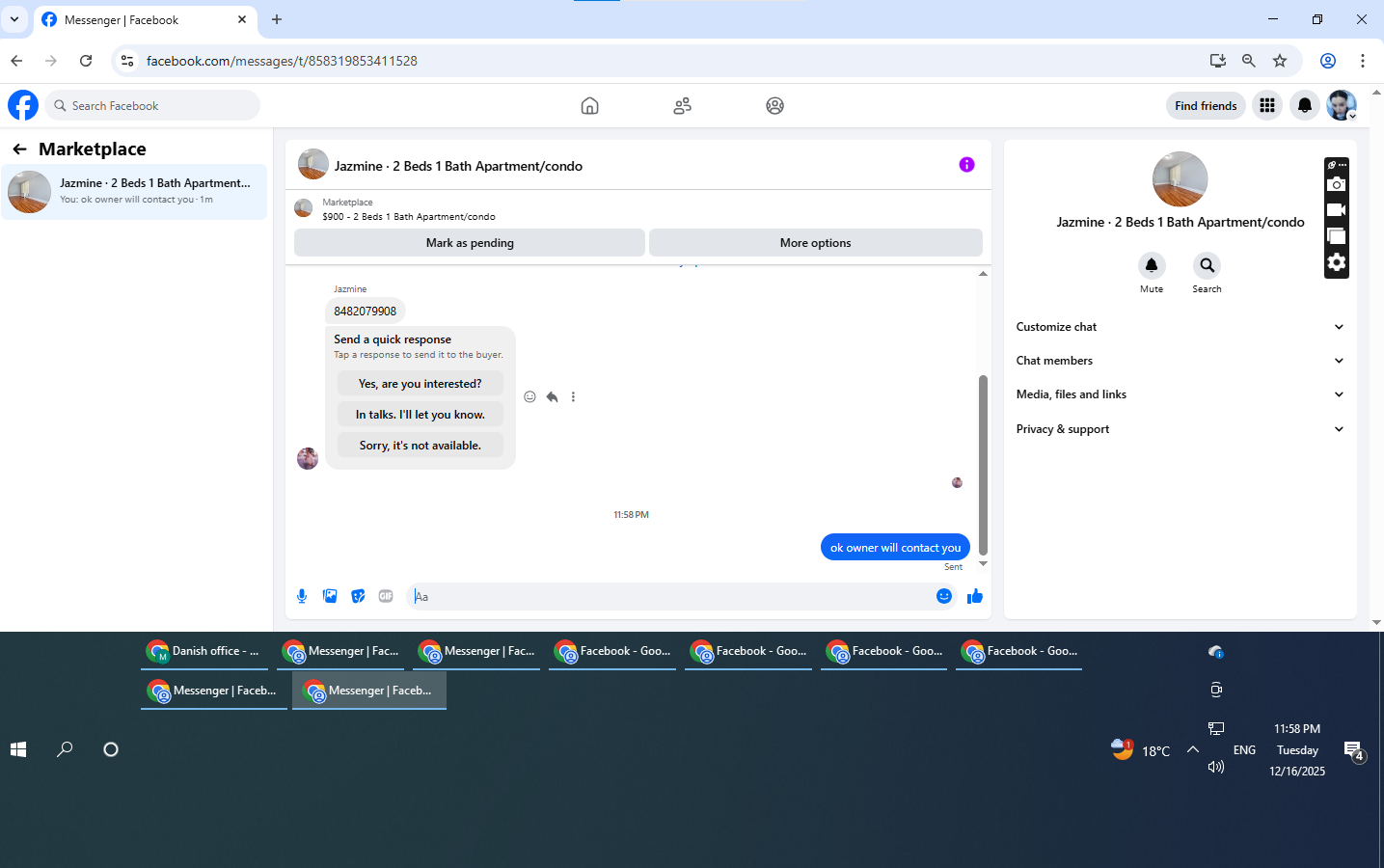Open the floating toolbar settings gear
Screen dimensions: 1384x868
1336,262
